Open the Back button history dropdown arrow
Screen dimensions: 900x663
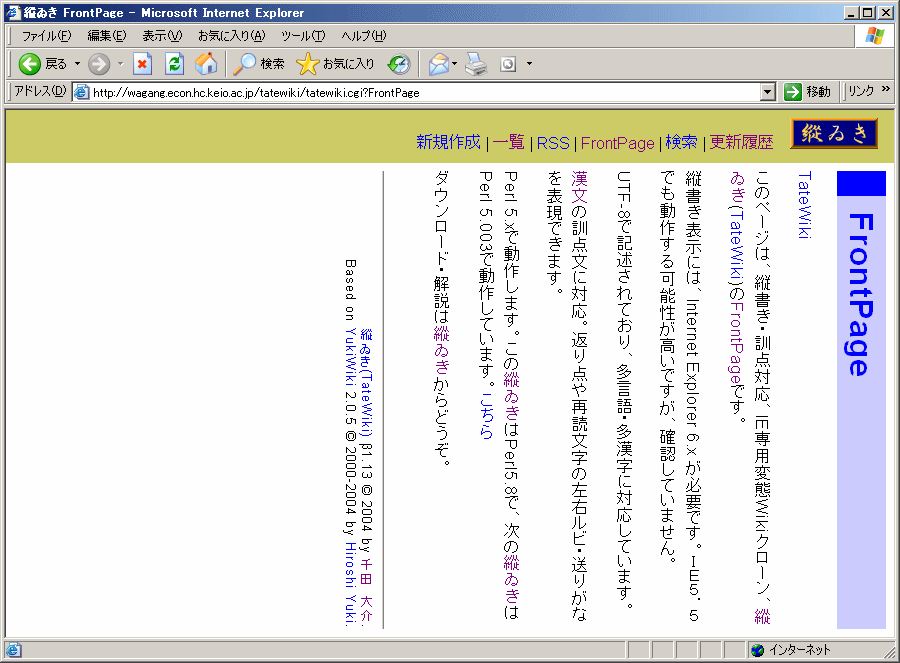pos(77,64)
